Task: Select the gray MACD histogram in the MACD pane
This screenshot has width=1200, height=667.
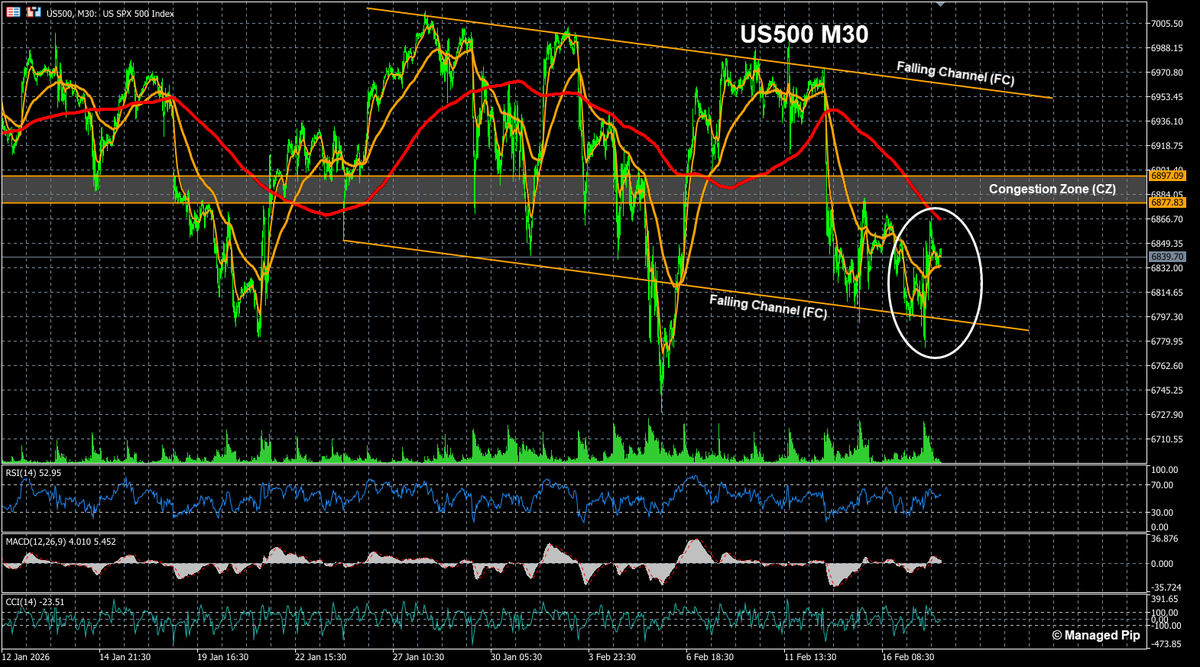Action: (470, 563)
